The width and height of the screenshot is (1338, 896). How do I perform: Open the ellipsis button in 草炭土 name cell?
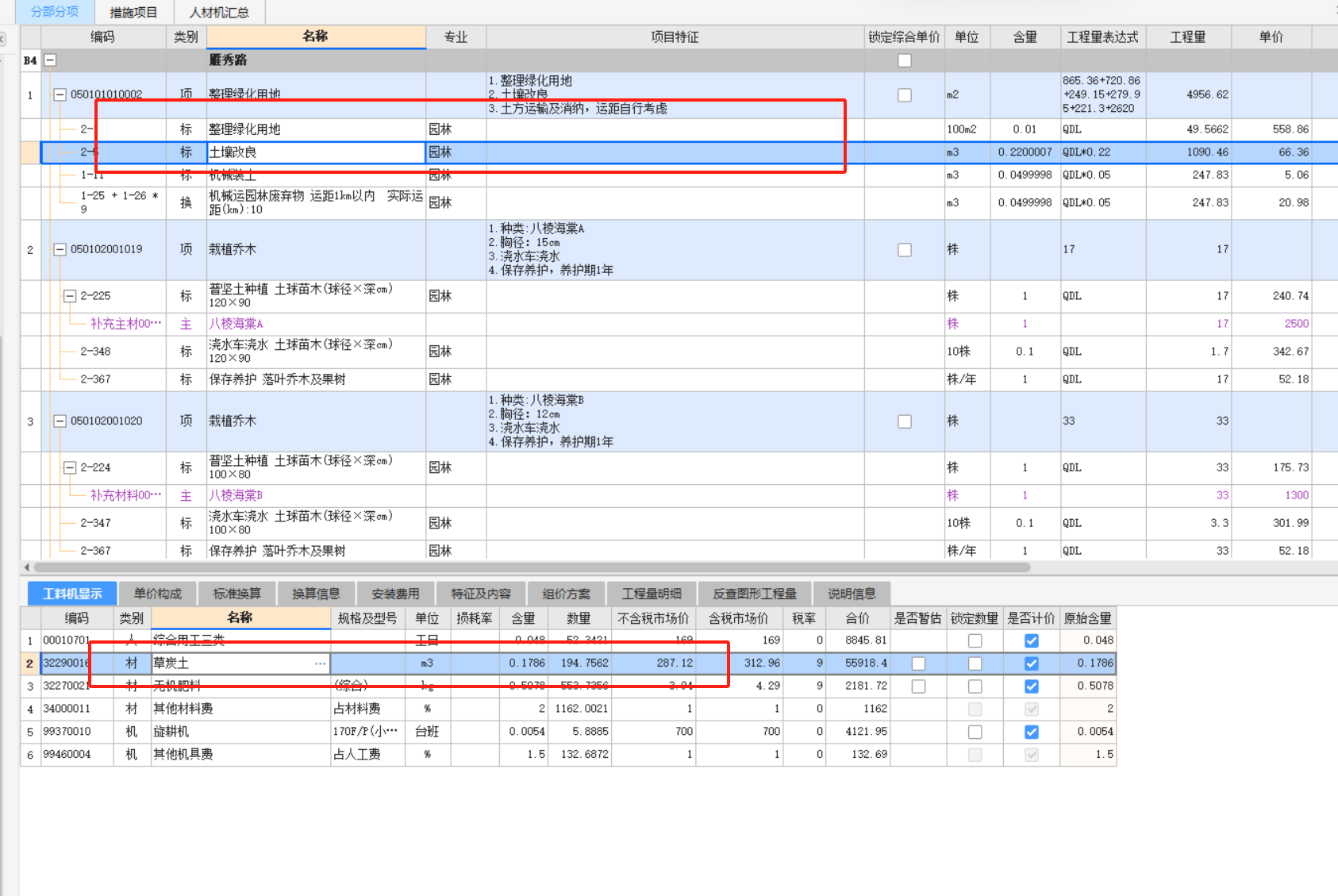coord(320,663)
